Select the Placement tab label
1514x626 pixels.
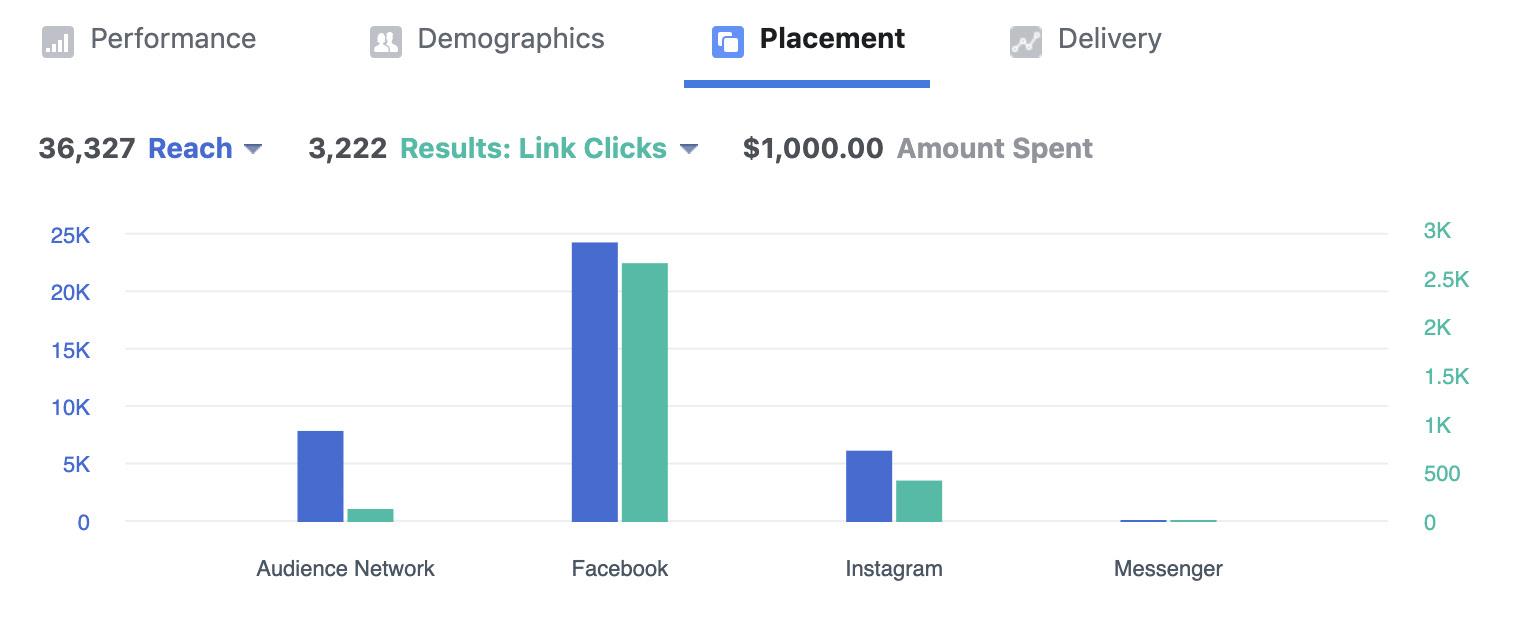pos(832,39)
